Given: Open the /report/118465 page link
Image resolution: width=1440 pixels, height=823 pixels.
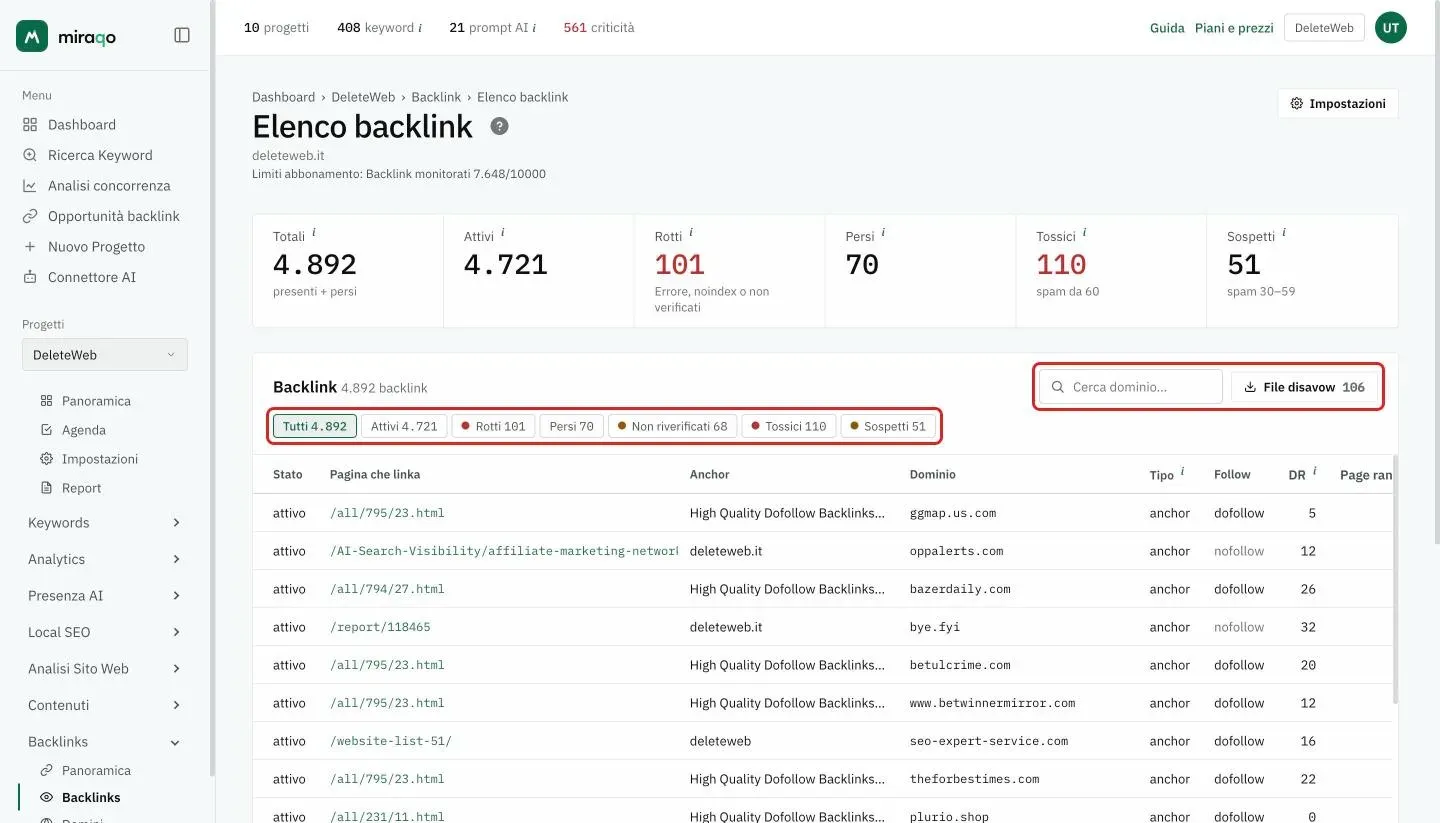Looking at the screenshot, I should coord(380,627).
